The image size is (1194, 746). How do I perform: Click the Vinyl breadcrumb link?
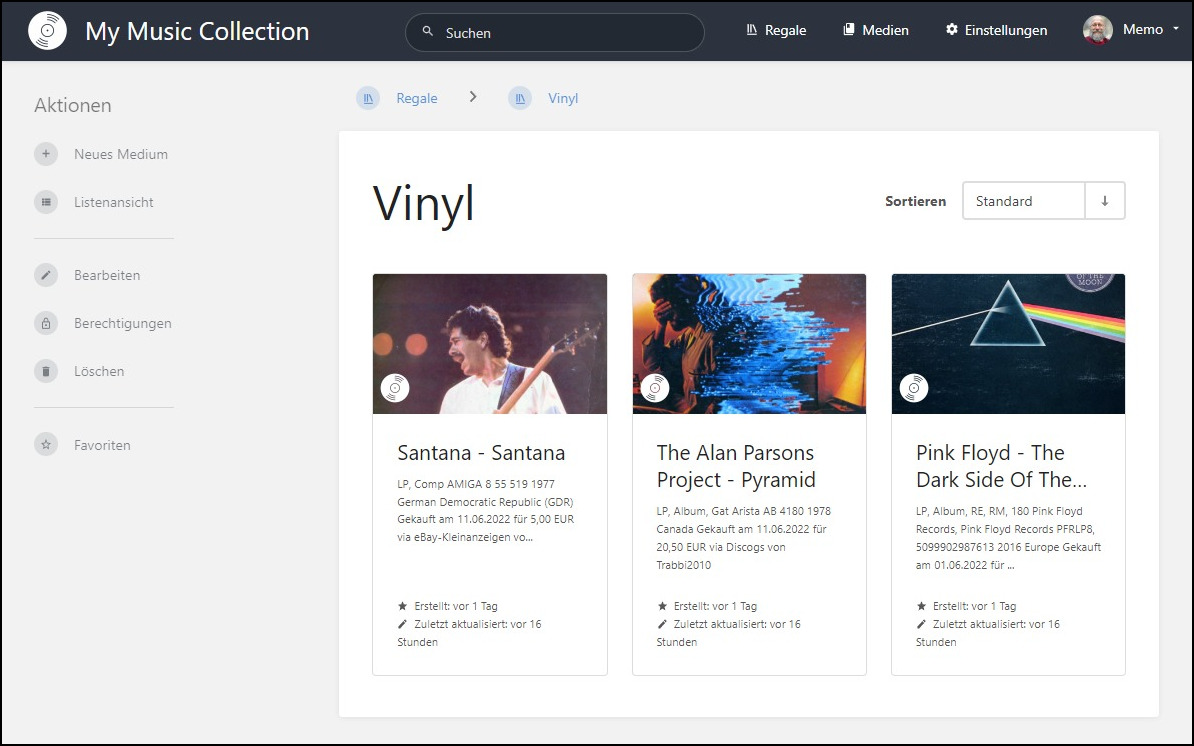(x=563, y=98)
